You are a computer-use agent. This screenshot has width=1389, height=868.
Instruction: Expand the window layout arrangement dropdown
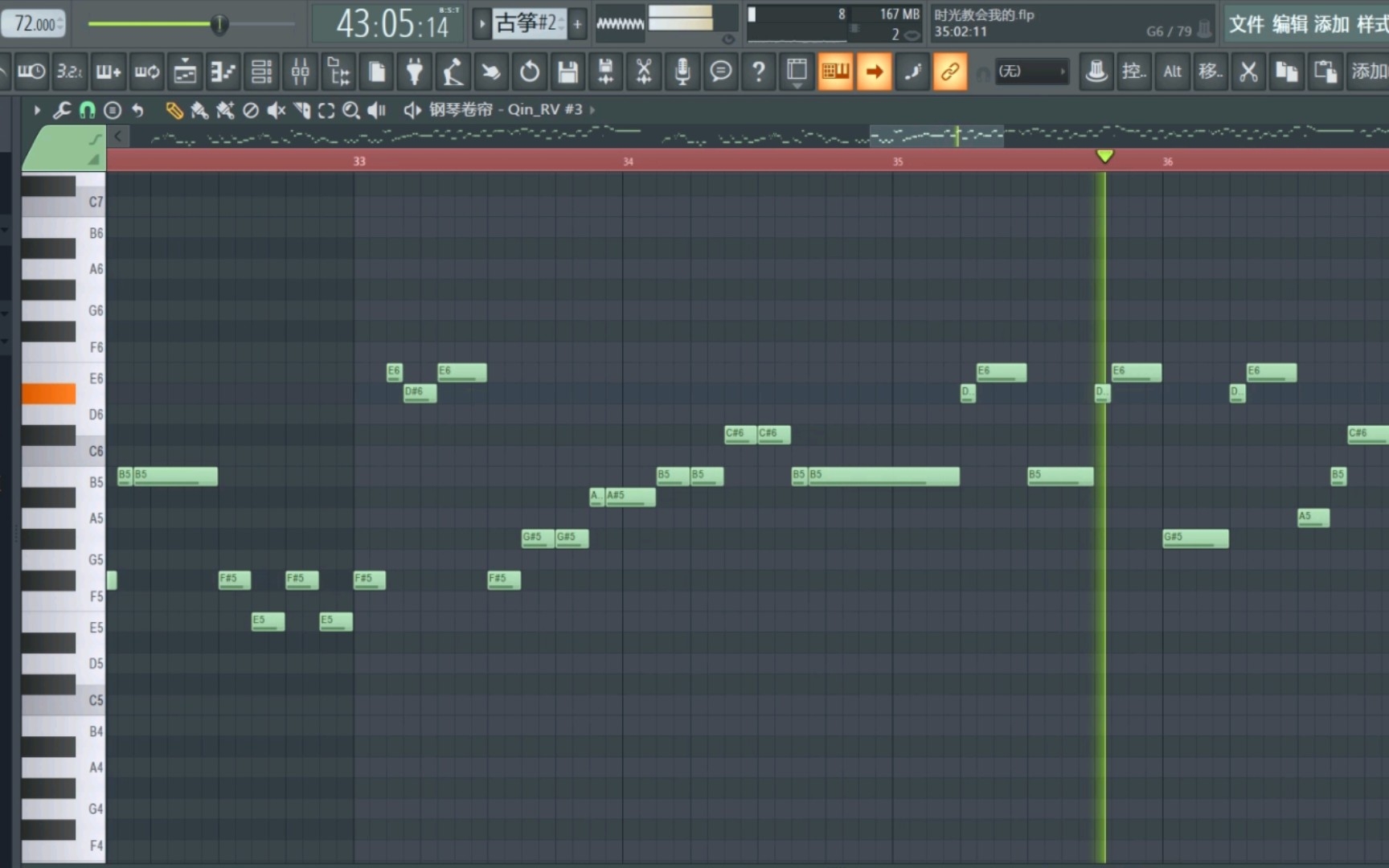click(x=797, y=72)
